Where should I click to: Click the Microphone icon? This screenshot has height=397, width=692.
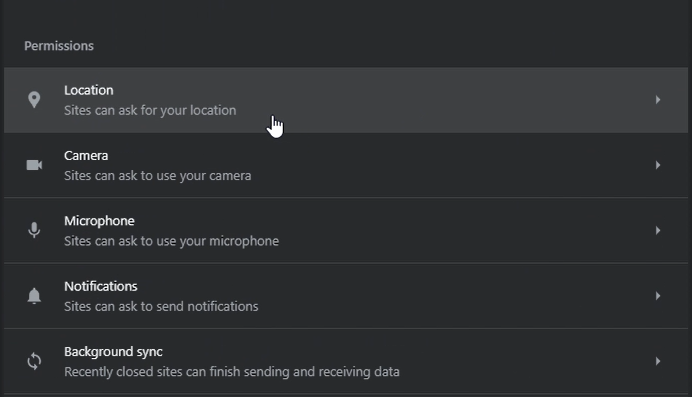34,230
